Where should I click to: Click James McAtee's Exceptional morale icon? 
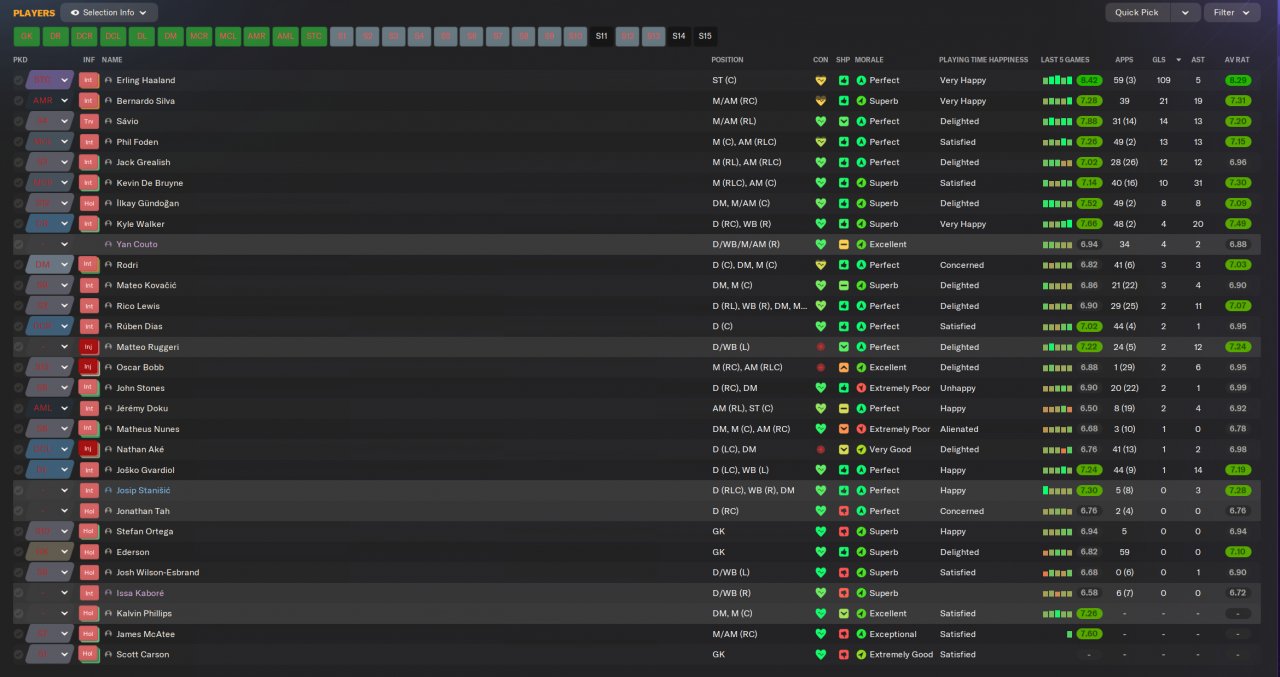coord(861,634)
